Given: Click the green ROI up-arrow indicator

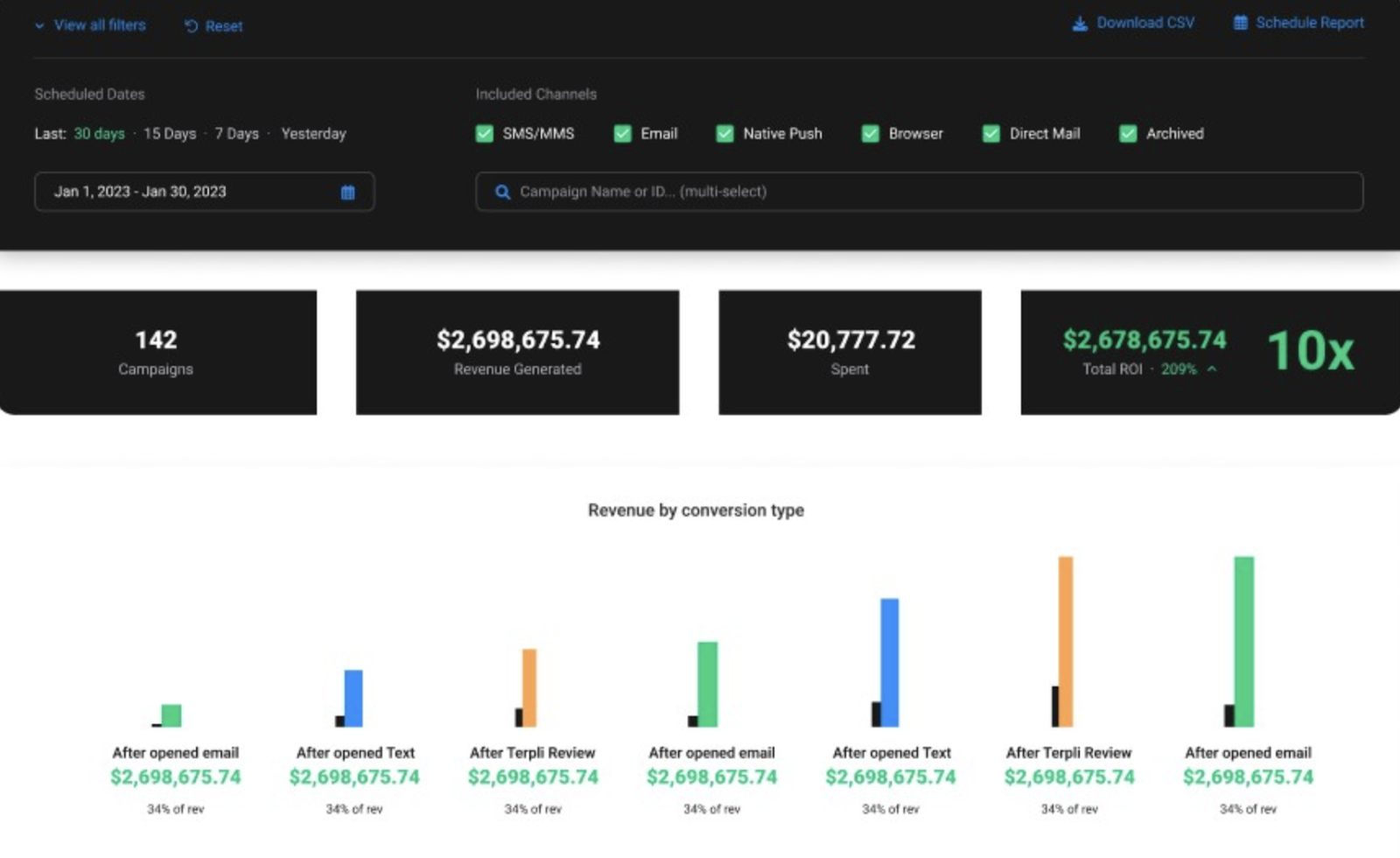Looking at the screenshot, I should pos(1212,369).
